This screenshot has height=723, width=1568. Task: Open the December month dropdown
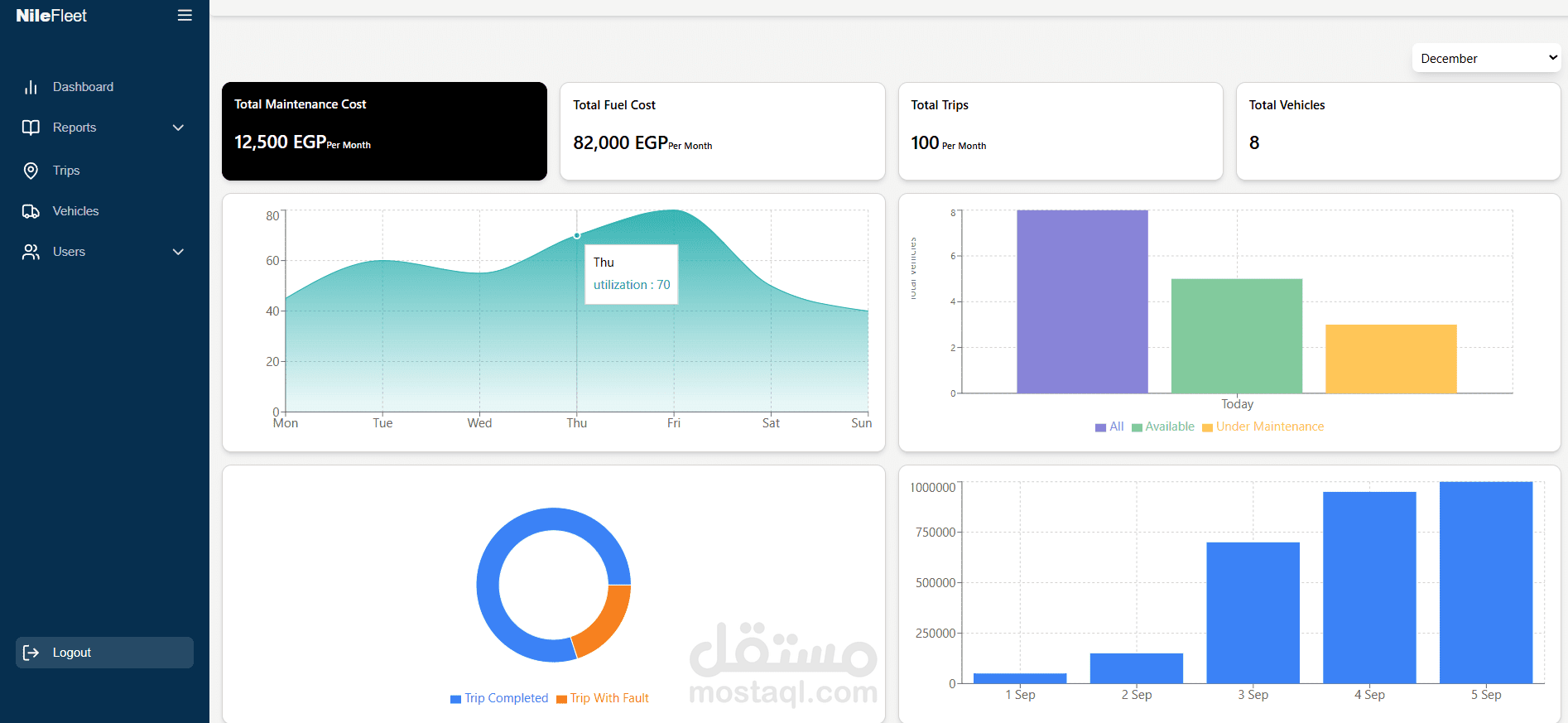pyautogui.click(x=1486, y=58)
